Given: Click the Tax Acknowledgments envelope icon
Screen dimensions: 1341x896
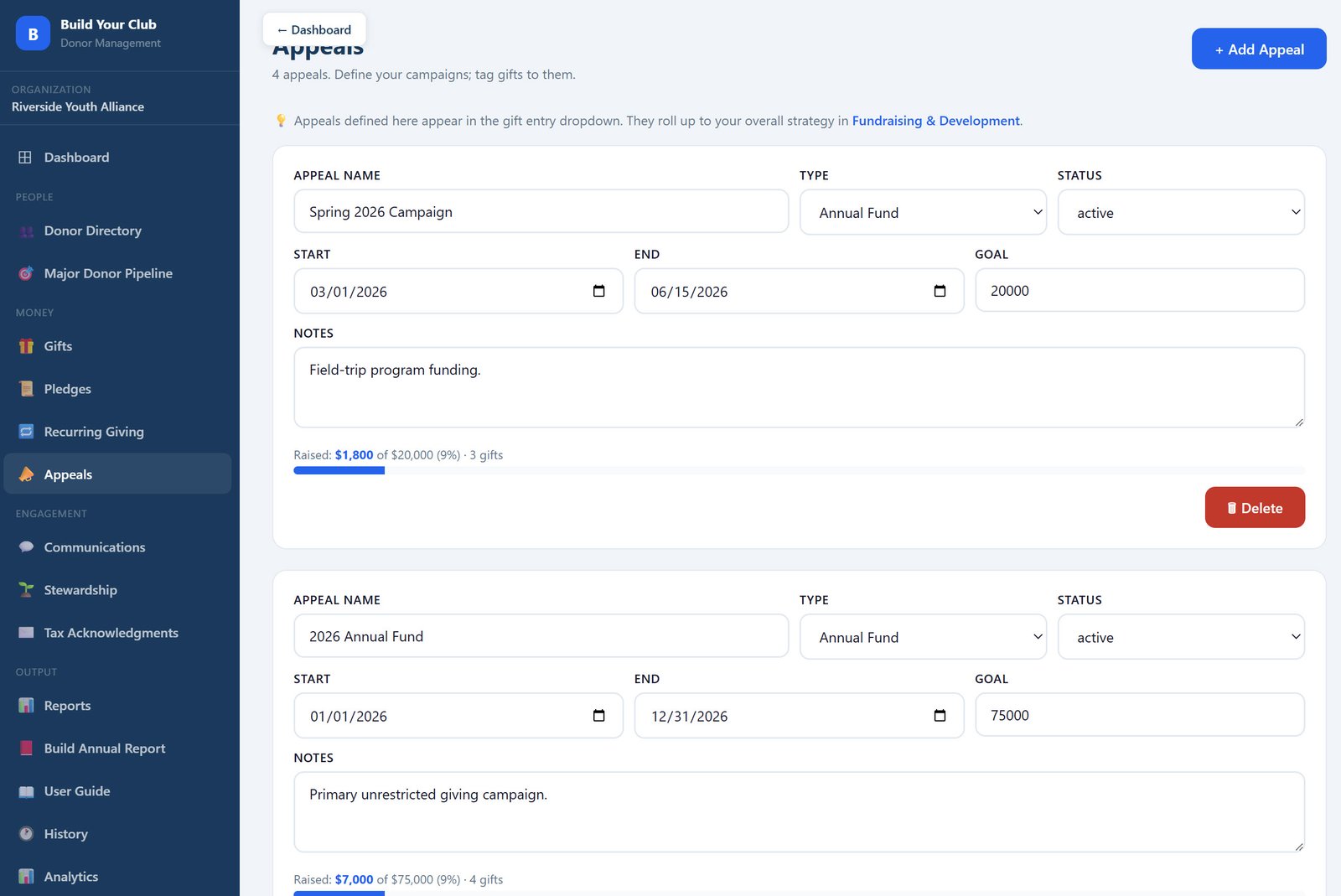Looking at the screenshot, I should click(26, 633).
